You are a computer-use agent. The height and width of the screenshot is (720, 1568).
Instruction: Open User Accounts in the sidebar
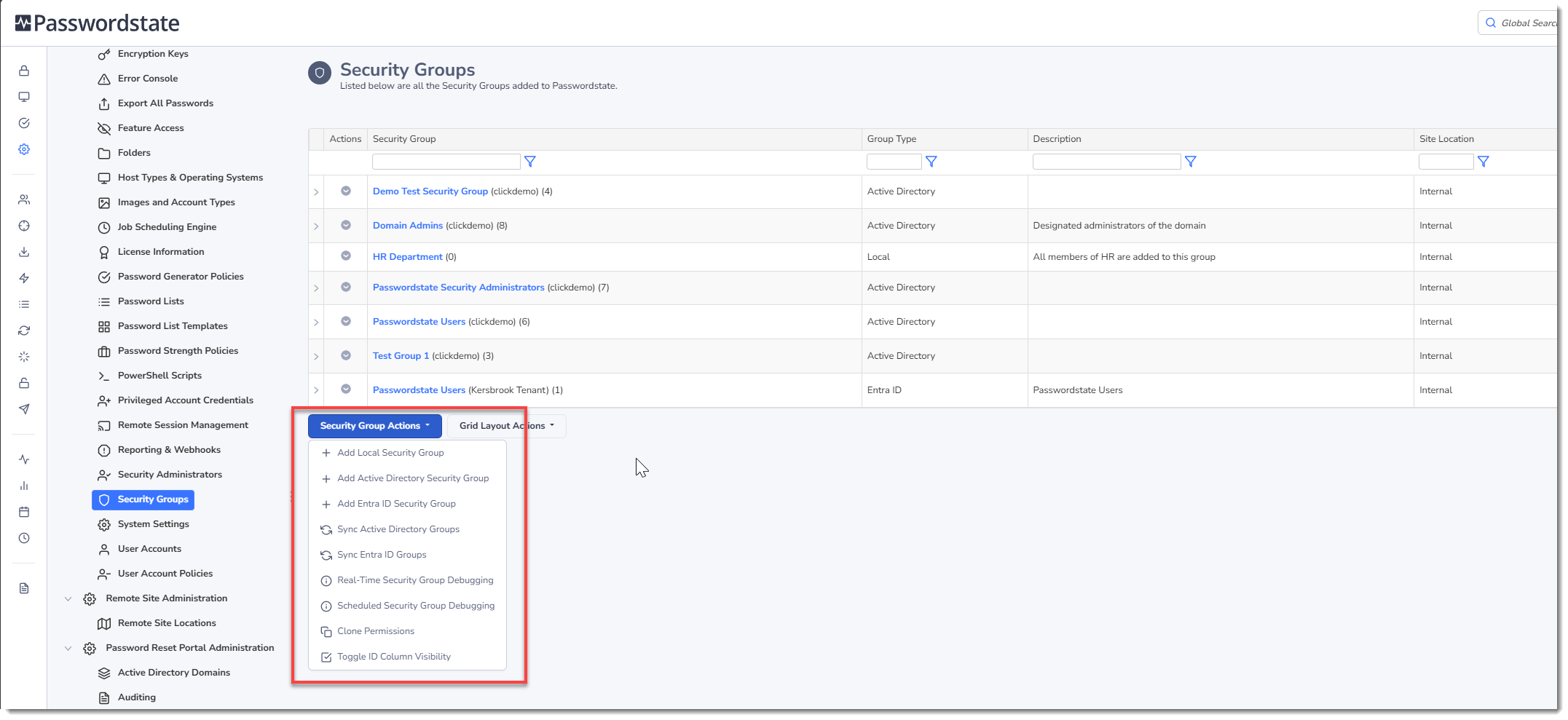tap(149, 549)
